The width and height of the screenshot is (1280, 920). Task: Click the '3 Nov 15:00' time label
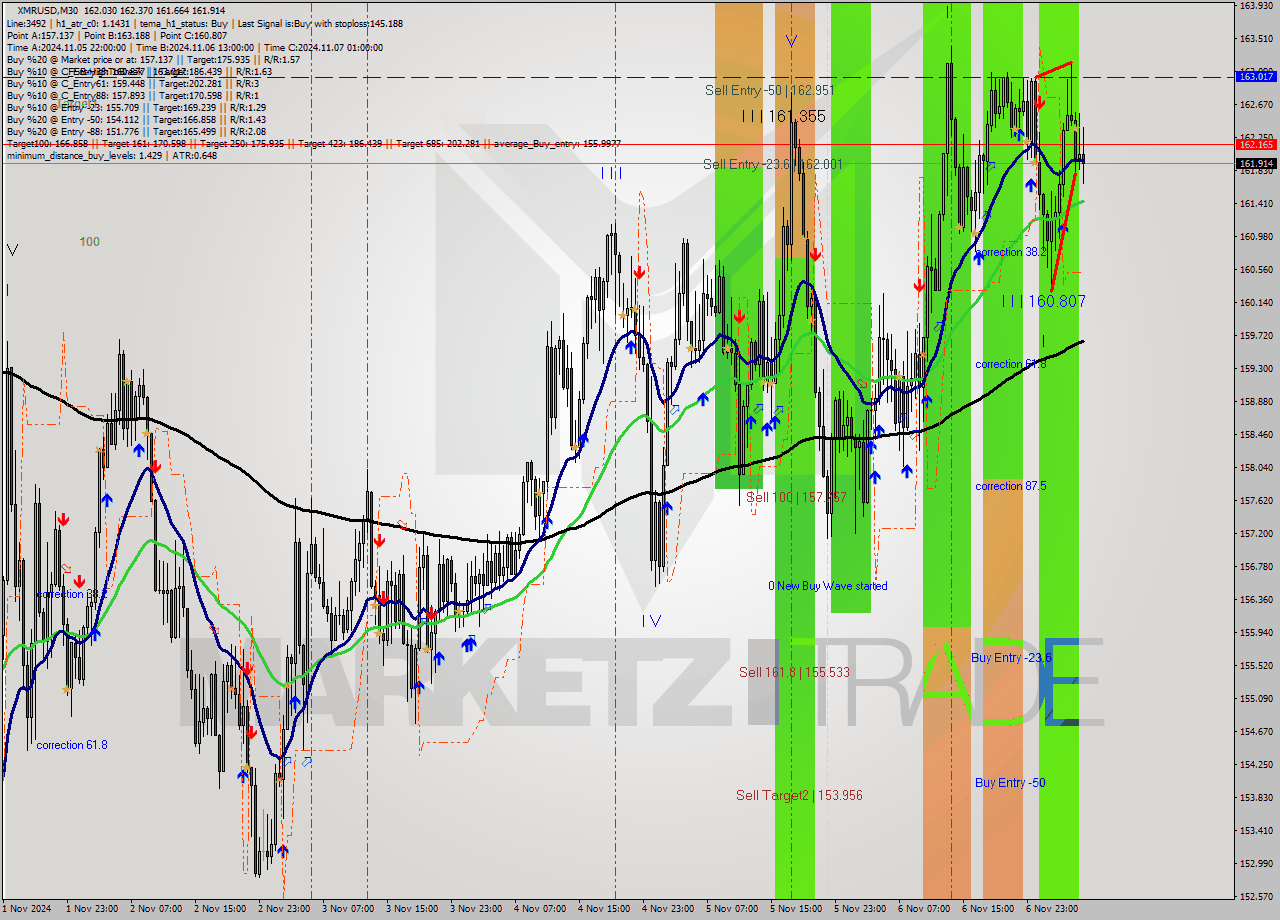click(x=411, y=909)
